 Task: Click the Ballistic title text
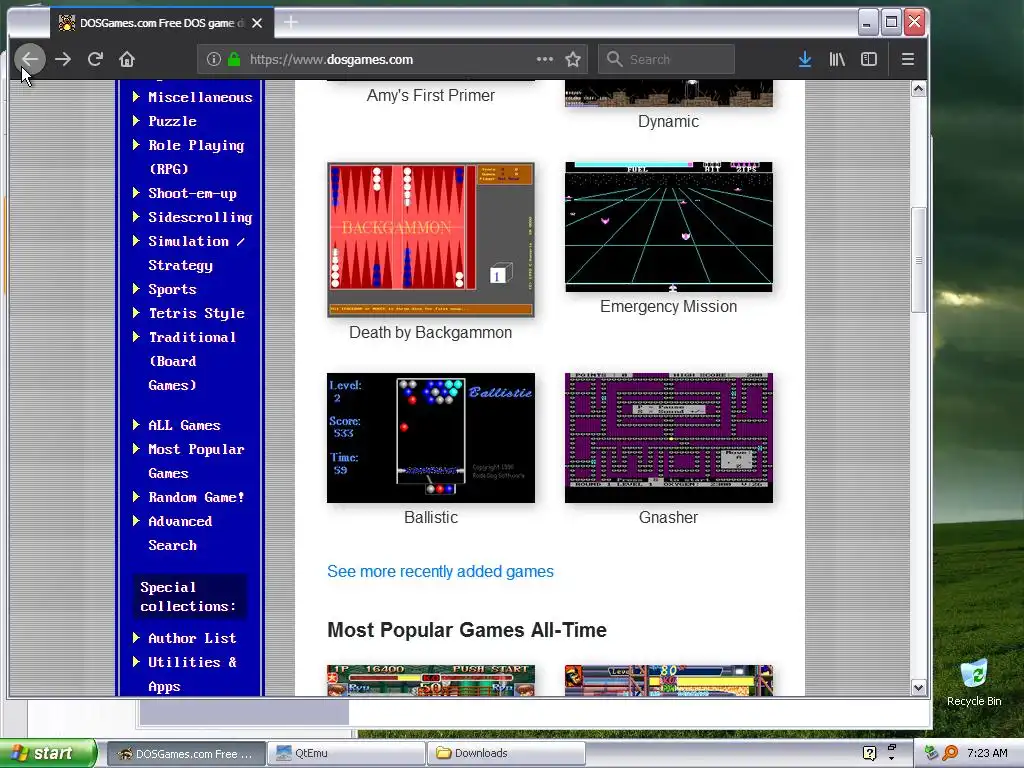coord(430,517)
